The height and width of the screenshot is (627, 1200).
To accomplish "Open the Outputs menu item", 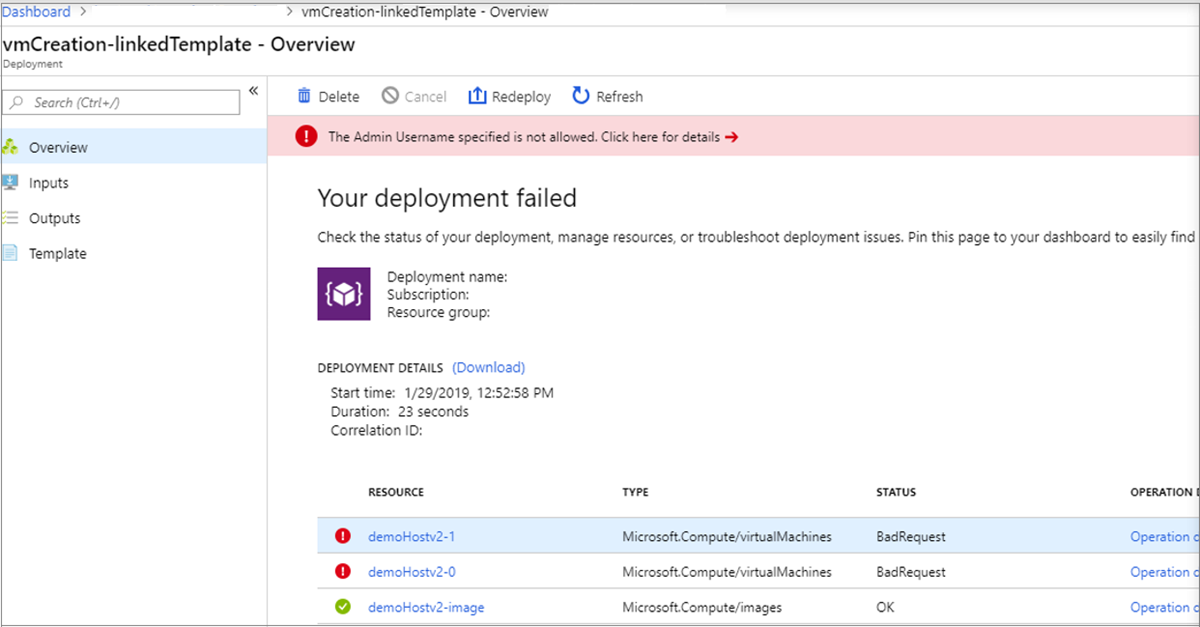I will coord(133,218).
